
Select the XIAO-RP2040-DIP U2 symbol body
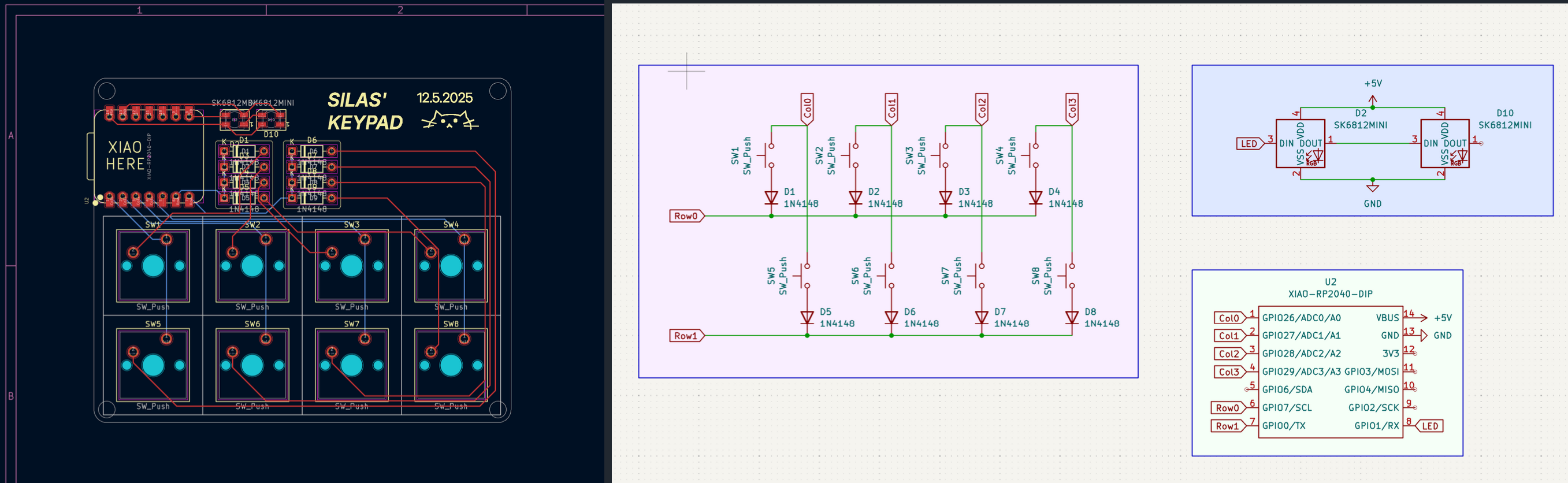click(1329, 371)
